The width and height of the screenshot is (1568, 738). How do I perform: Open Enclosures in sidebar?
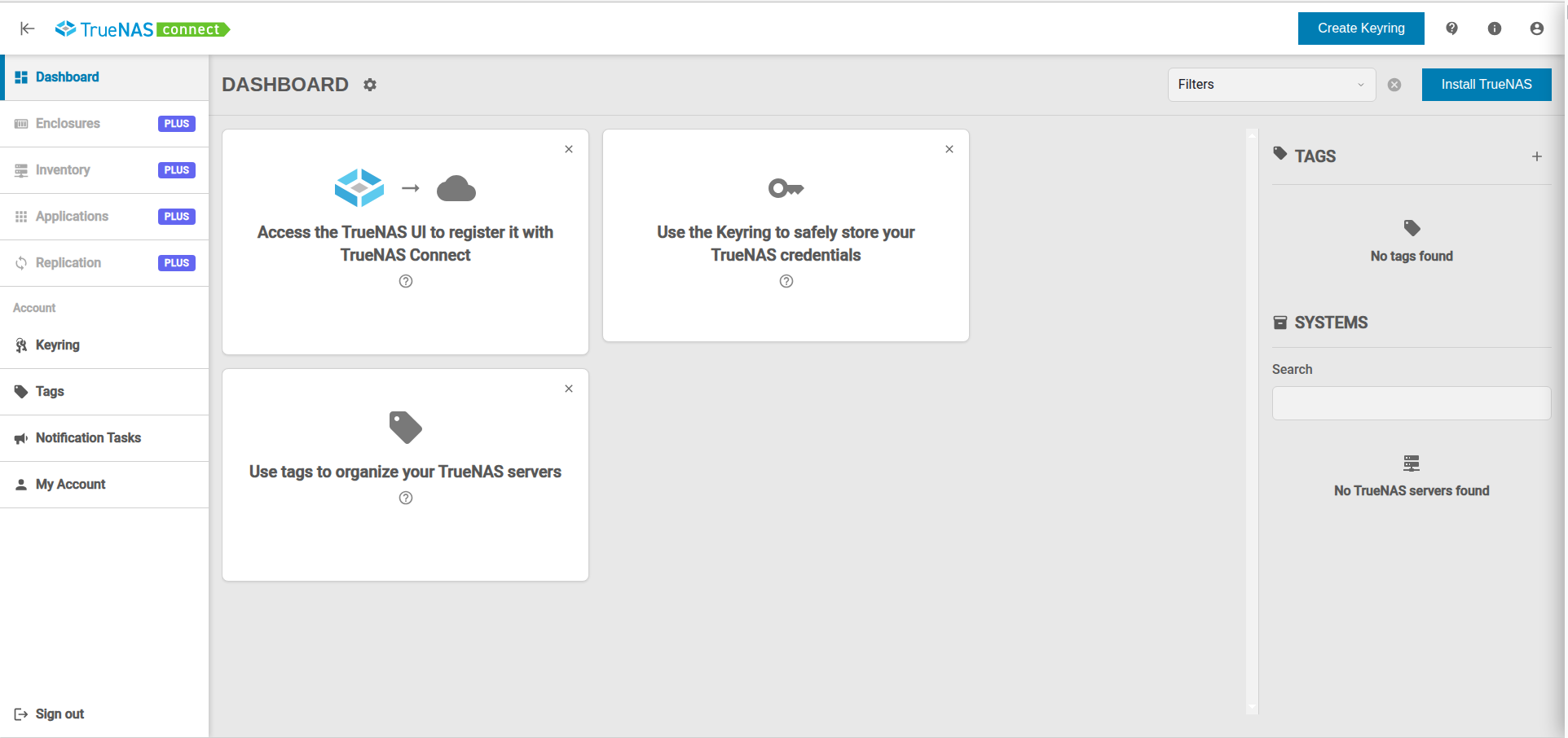[104, 124]
